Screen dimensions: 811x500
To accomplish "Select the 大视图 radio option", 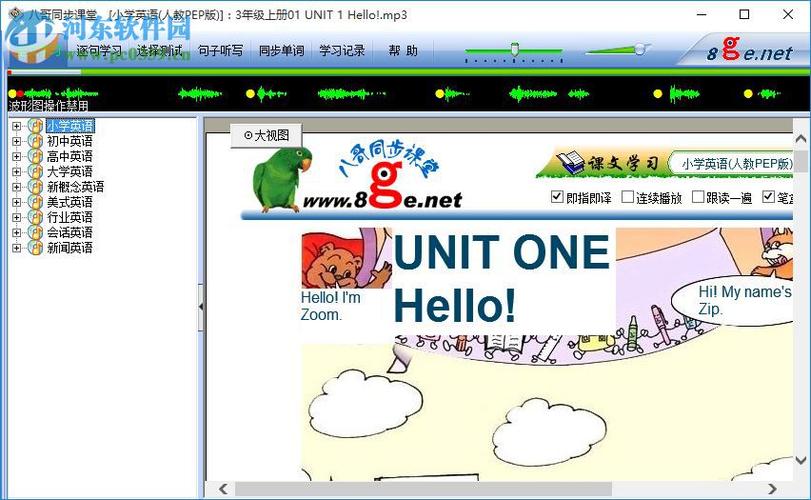I will pyautogui.click(x=248, y=135).
